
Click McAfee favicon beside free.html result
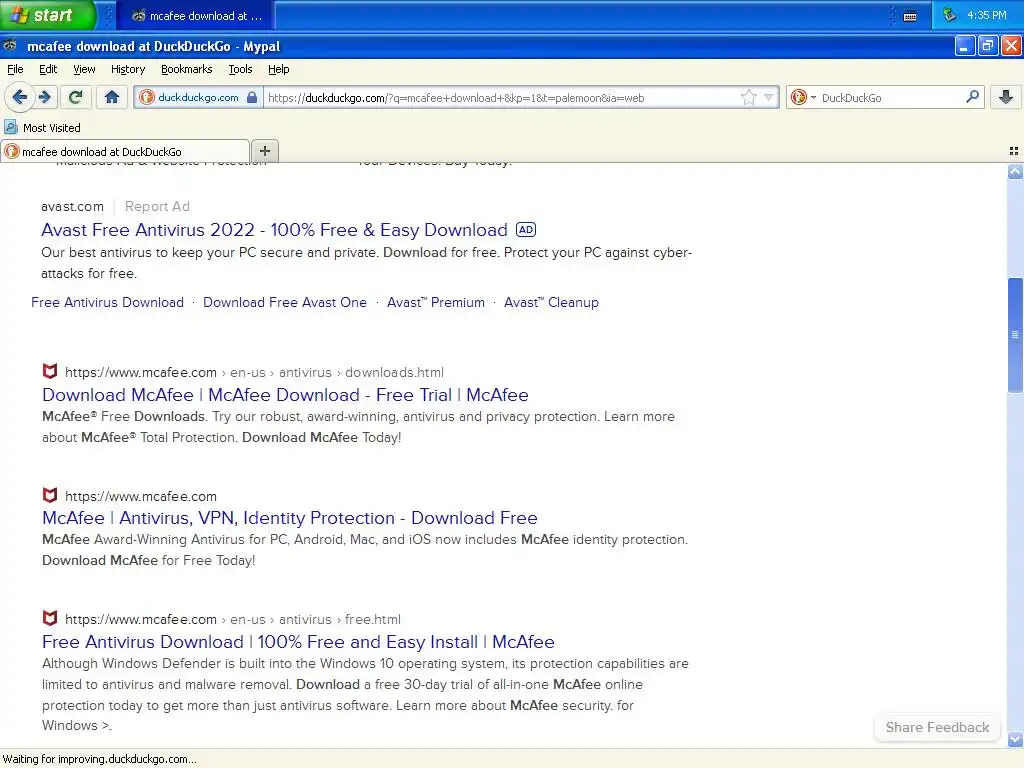tap(50, 618)
